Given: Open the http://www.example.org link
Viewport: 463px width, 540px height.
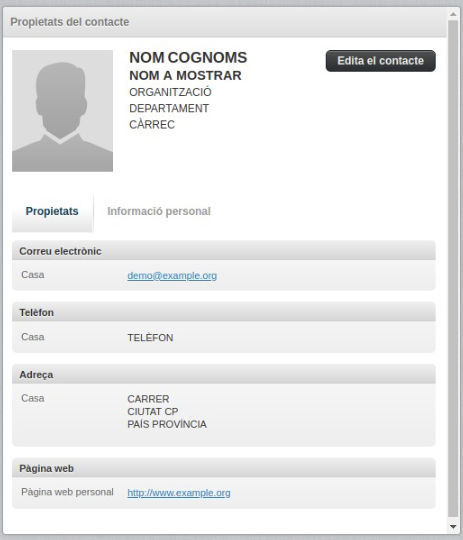Looking at the screenshot, I should coord(179,493).
